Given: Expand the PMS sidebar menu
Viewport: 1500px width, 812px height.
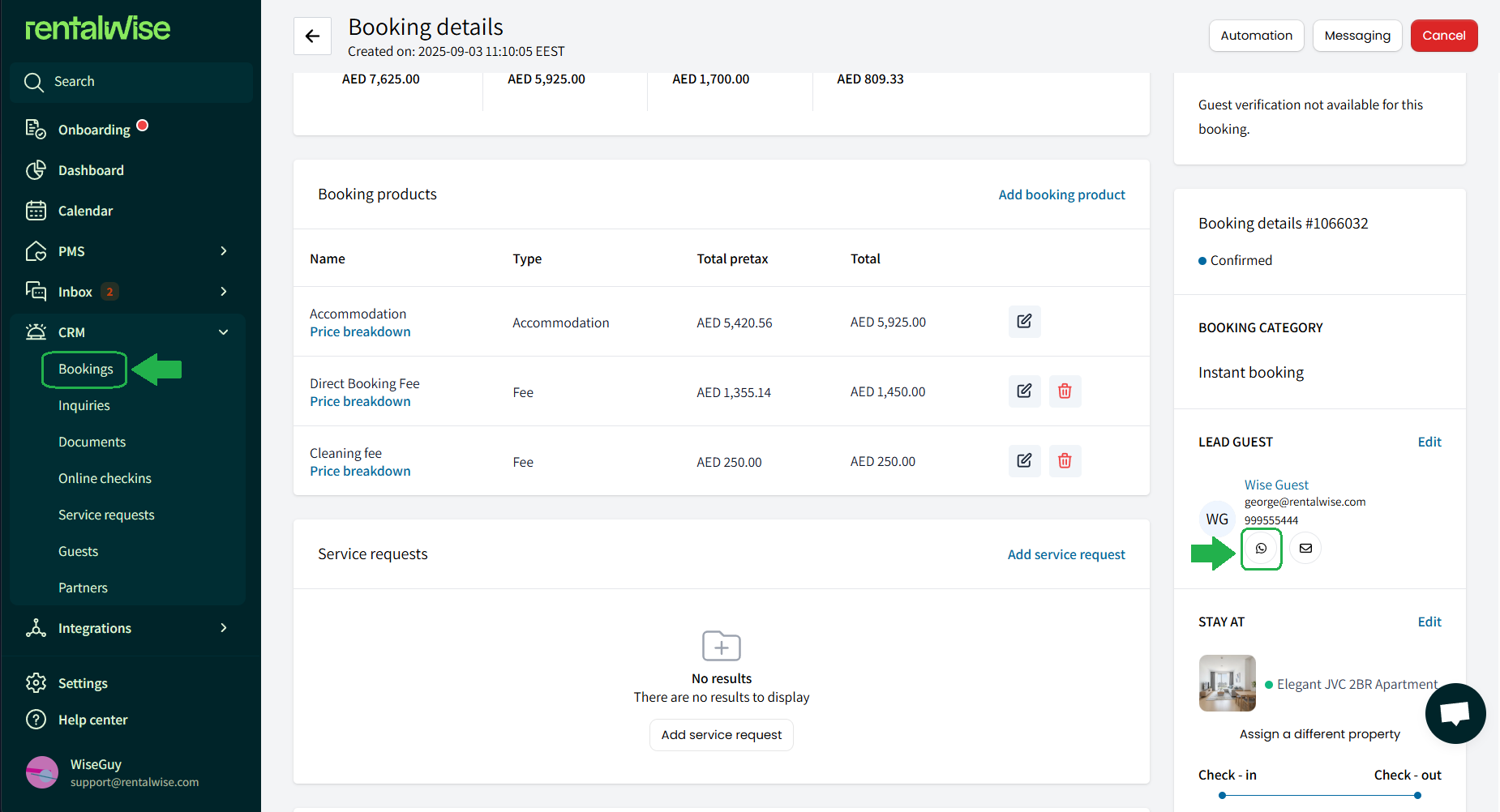Looking at the screenshot, I should coord(224,251).
